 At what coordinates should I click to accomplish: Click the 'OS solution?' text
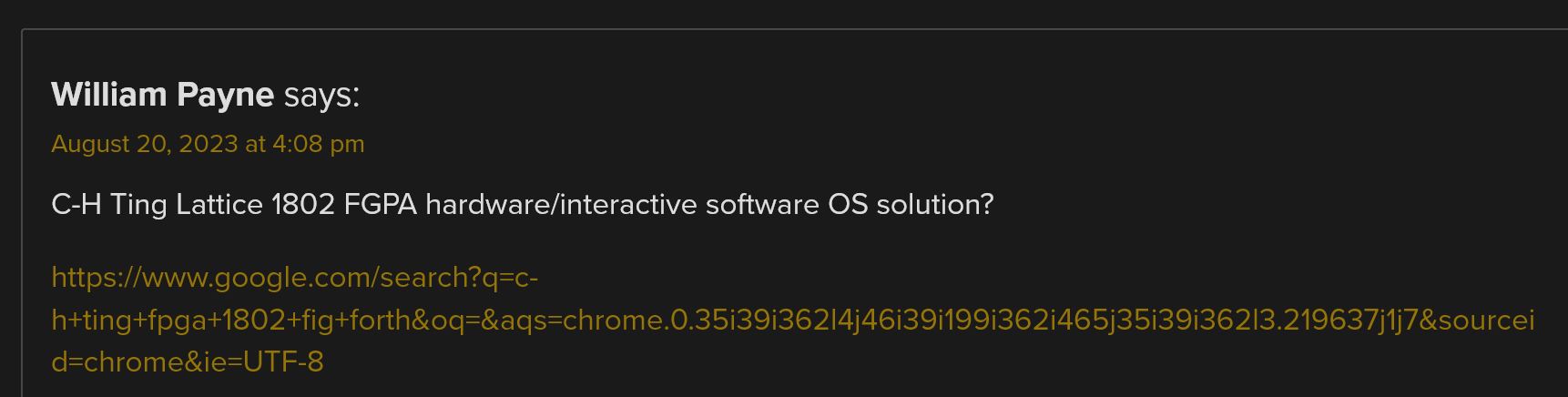(x=911, y=204)
